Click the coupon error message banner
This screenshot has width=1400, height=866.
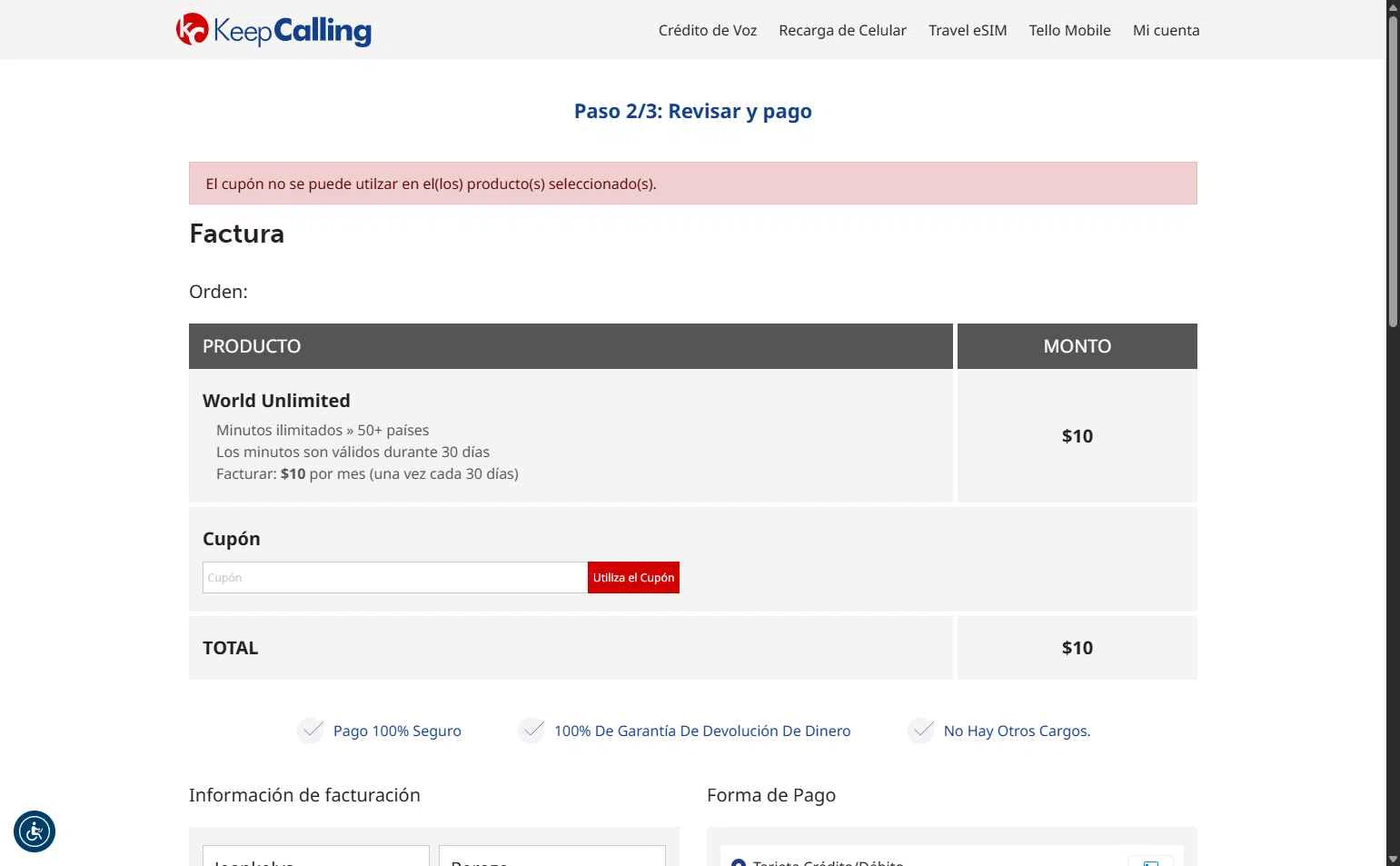click(x=693, y=184)
